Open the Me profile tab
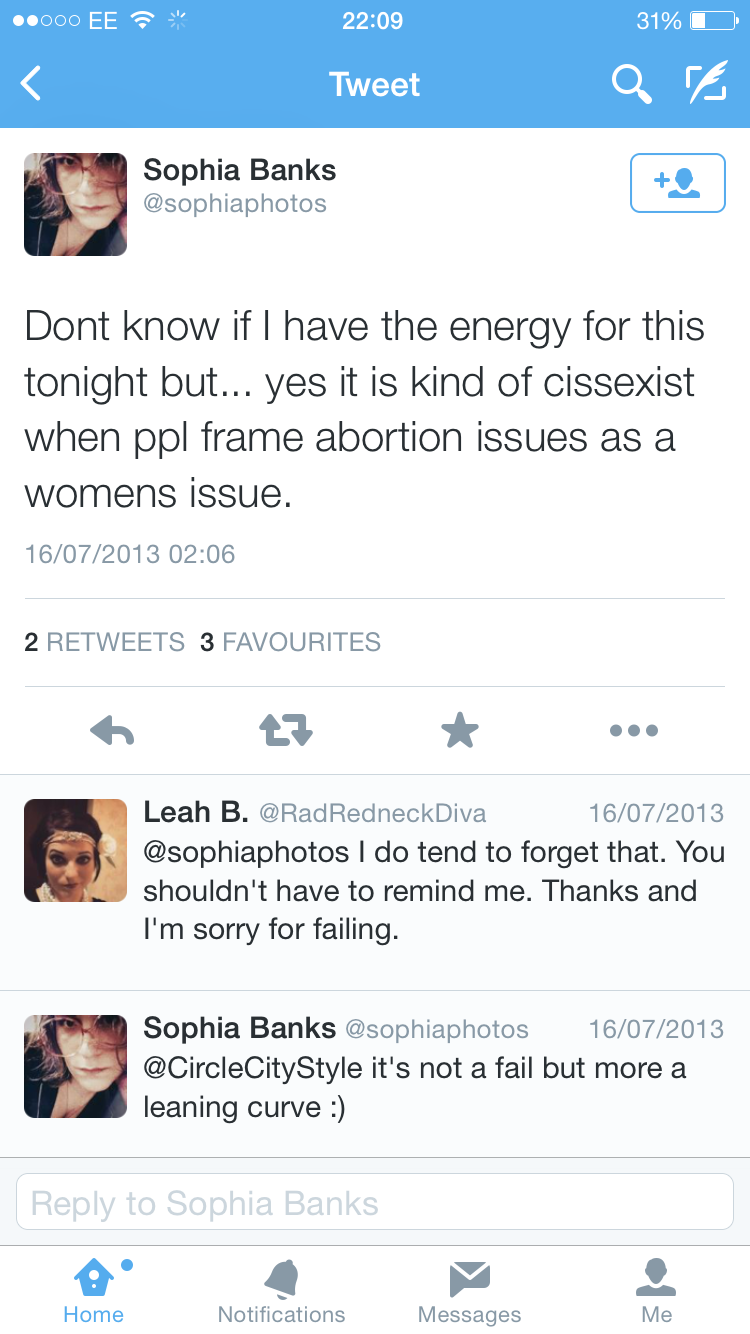Screen dimensions: 750x1334 [x=656, y=1292]
